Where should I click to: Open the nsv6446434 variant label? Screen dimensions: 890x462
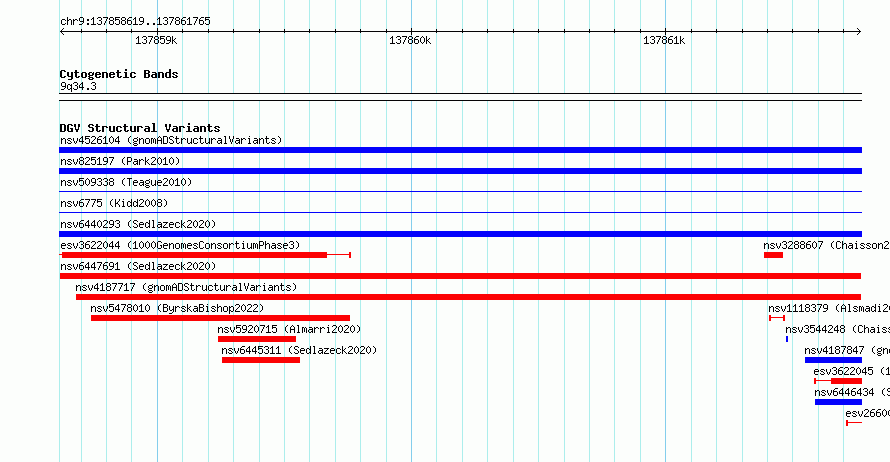tap(852, 392)
